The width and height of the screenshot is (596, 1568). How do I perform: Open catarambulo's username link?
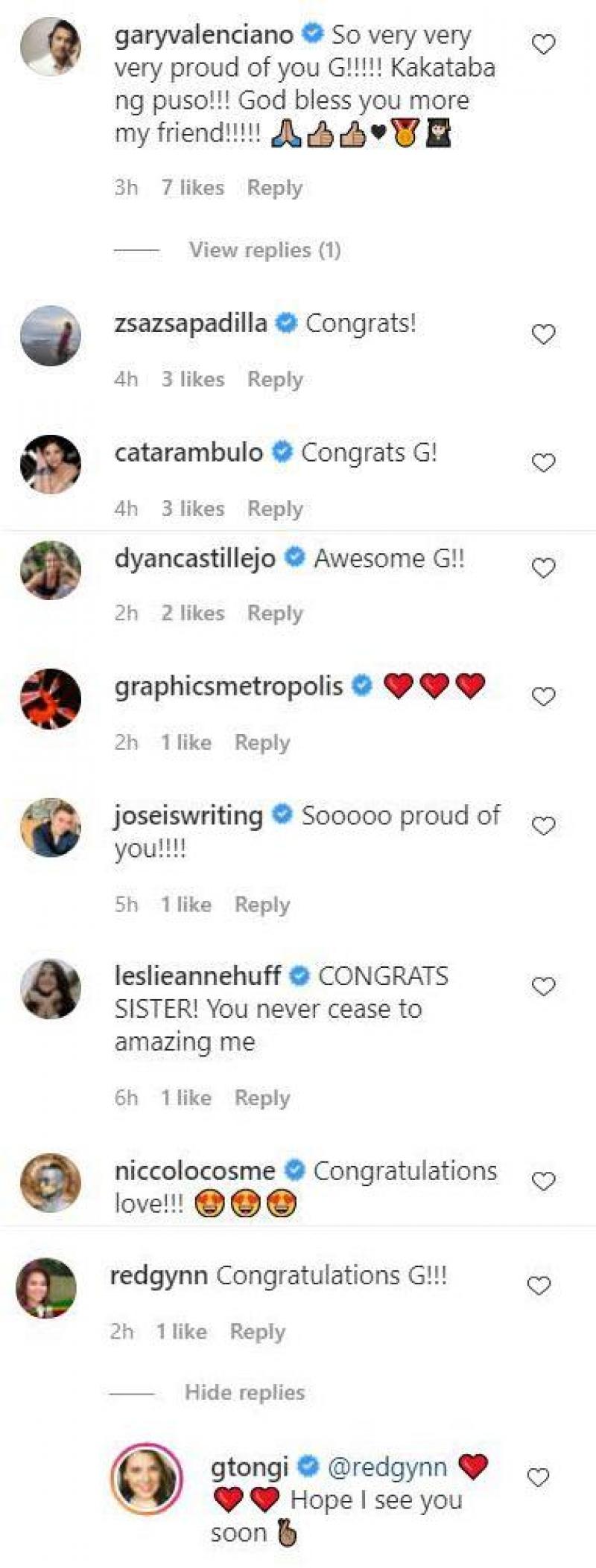pyautogui.click(x=188, y=453)
